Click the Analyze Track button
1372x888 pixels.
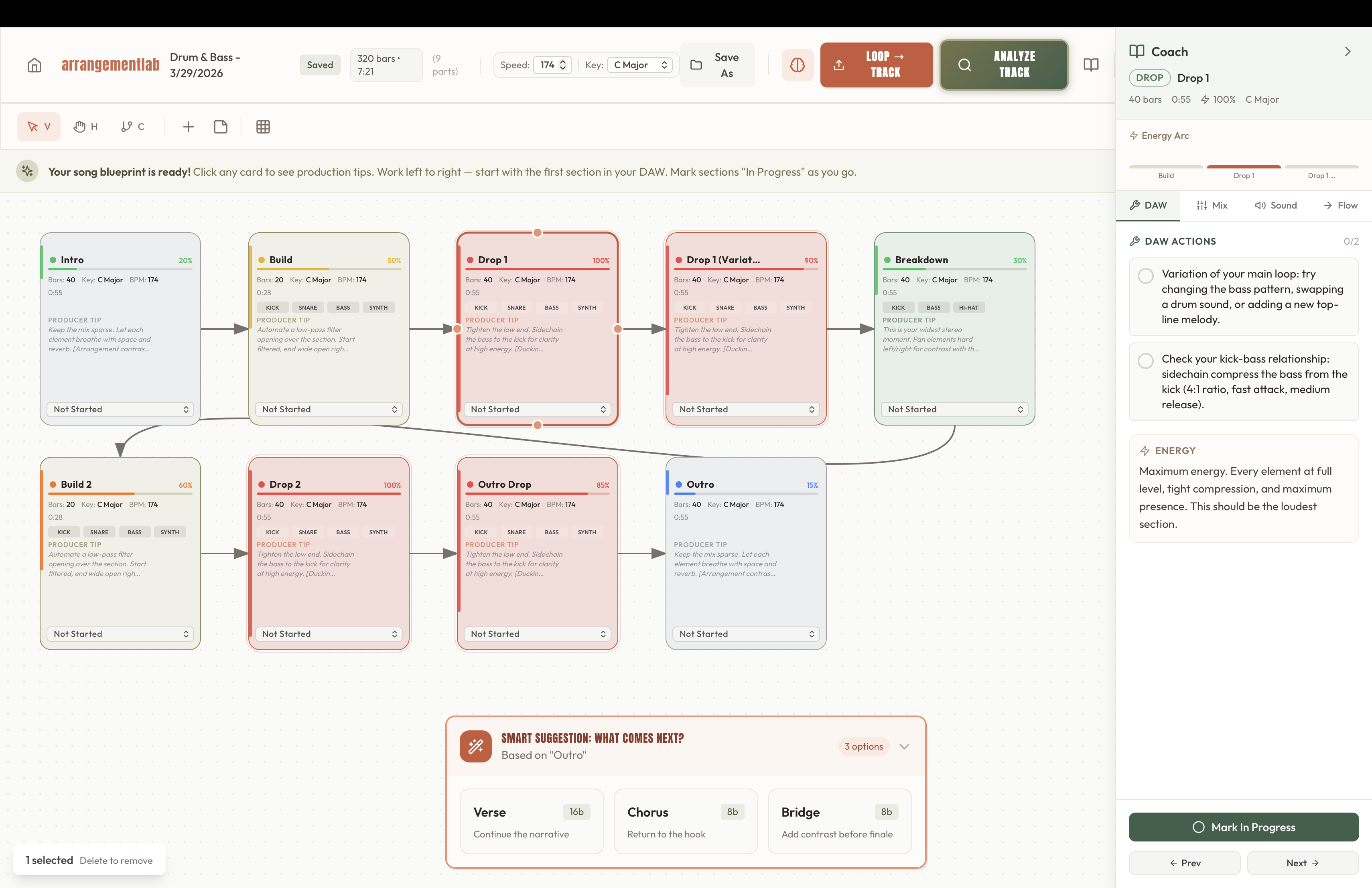(x=1004, y=65)
